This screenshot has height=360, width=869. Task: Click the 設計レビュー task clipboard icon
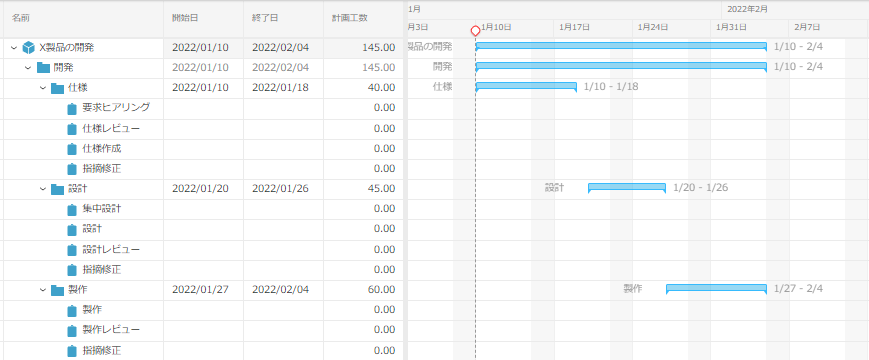[x=71, y=250]
